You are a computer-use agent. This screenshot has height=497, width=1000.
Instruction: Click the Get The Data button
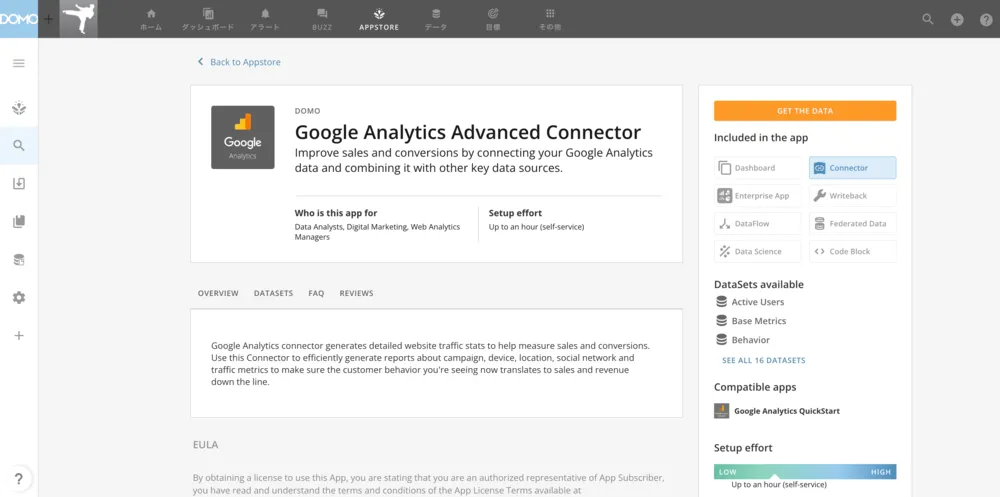pyautogui.click(x=805, y=111)
